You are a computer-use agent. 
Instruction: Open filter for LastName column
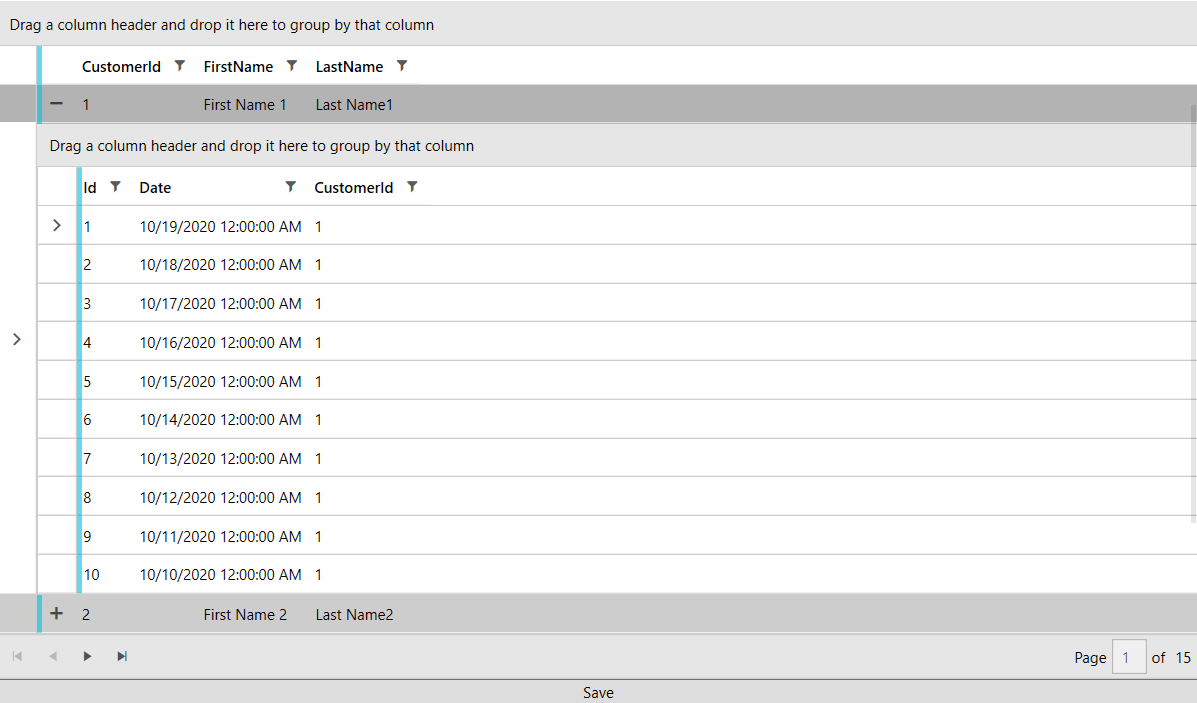(402, 66)
